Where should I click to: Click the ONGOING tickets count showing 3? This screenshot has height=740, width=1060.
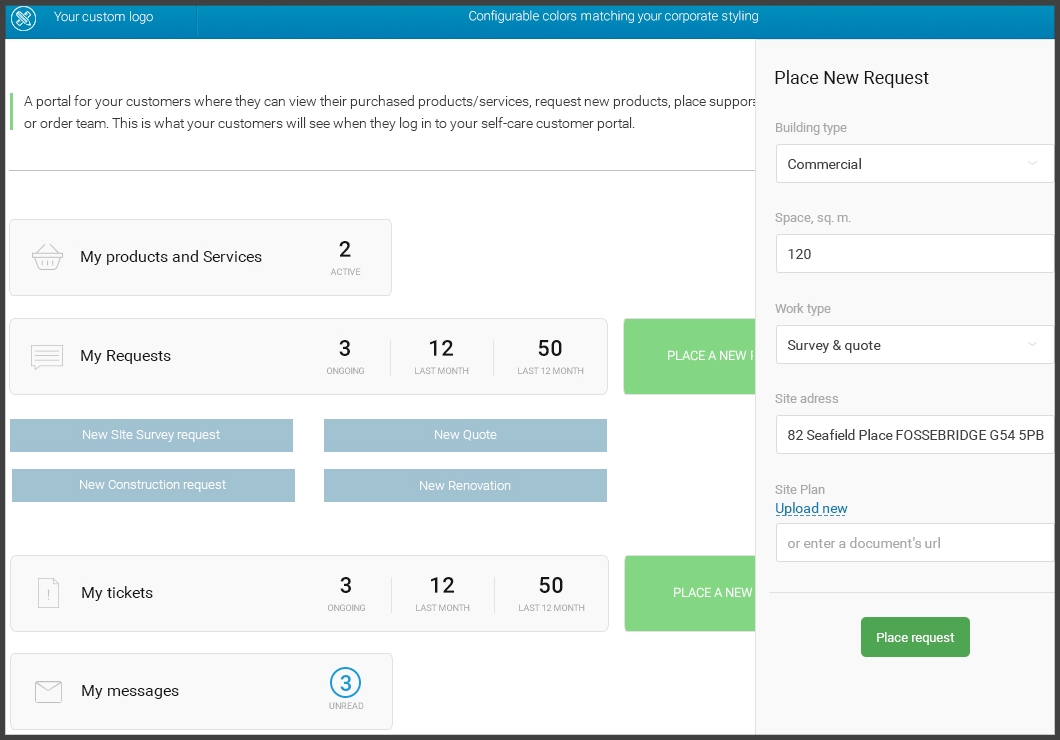coord(345,592)
